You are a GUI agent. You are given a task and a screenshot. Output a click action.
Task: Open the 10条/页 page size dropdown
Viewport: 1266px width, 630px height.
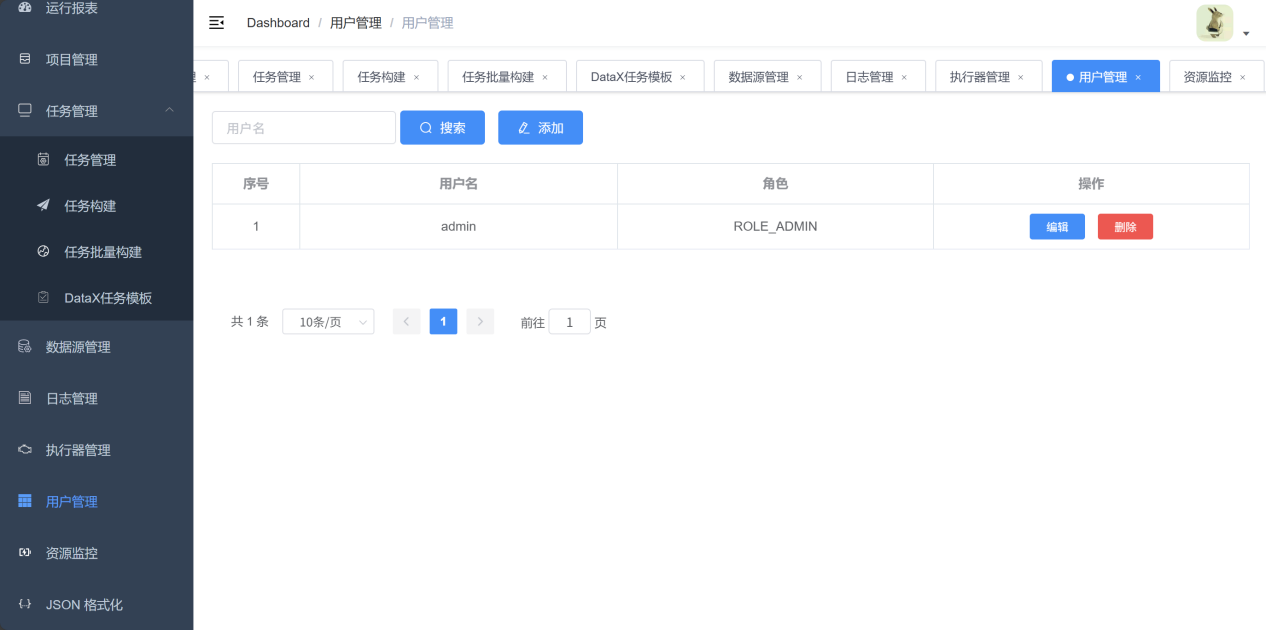point(328,321)
